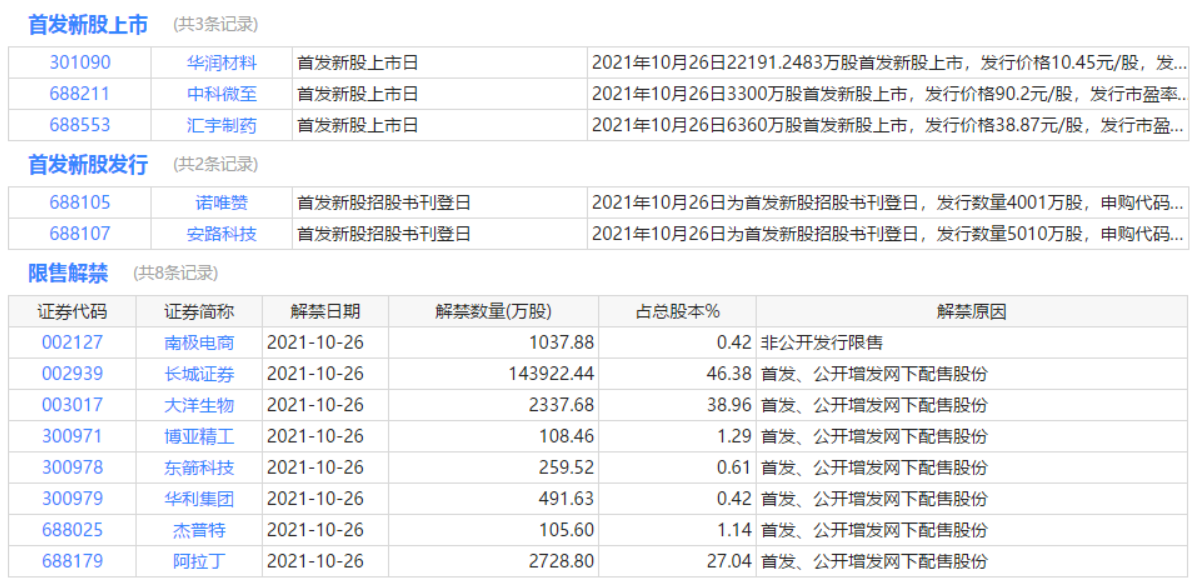Select 汇宇制药 listing description with 38.87元/股
The width and height of the screenshot is (1199, 580).
tap(890, 125)
